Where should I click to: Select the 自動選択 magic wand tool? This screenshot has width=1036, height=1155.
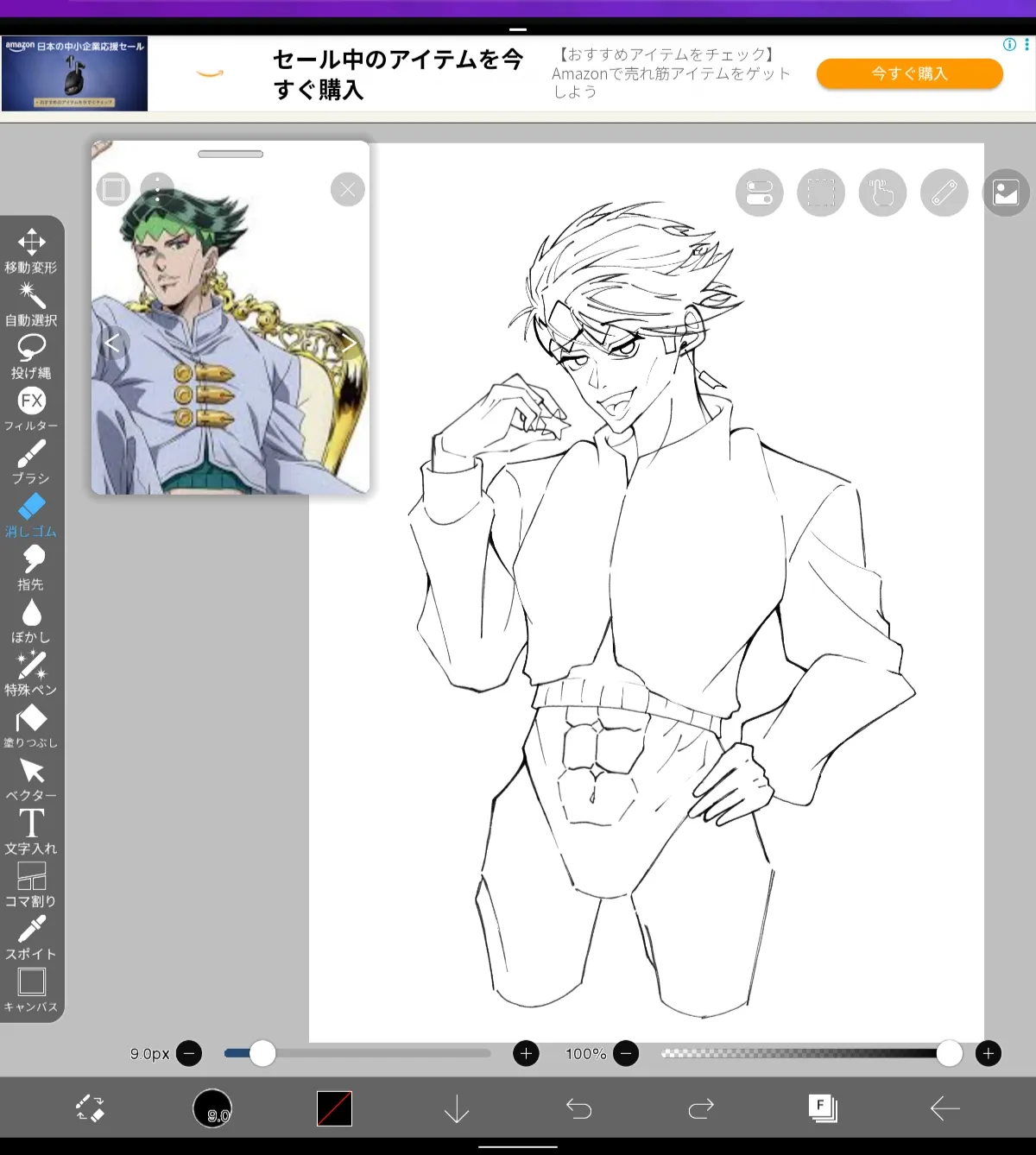(x=31, y=304)
